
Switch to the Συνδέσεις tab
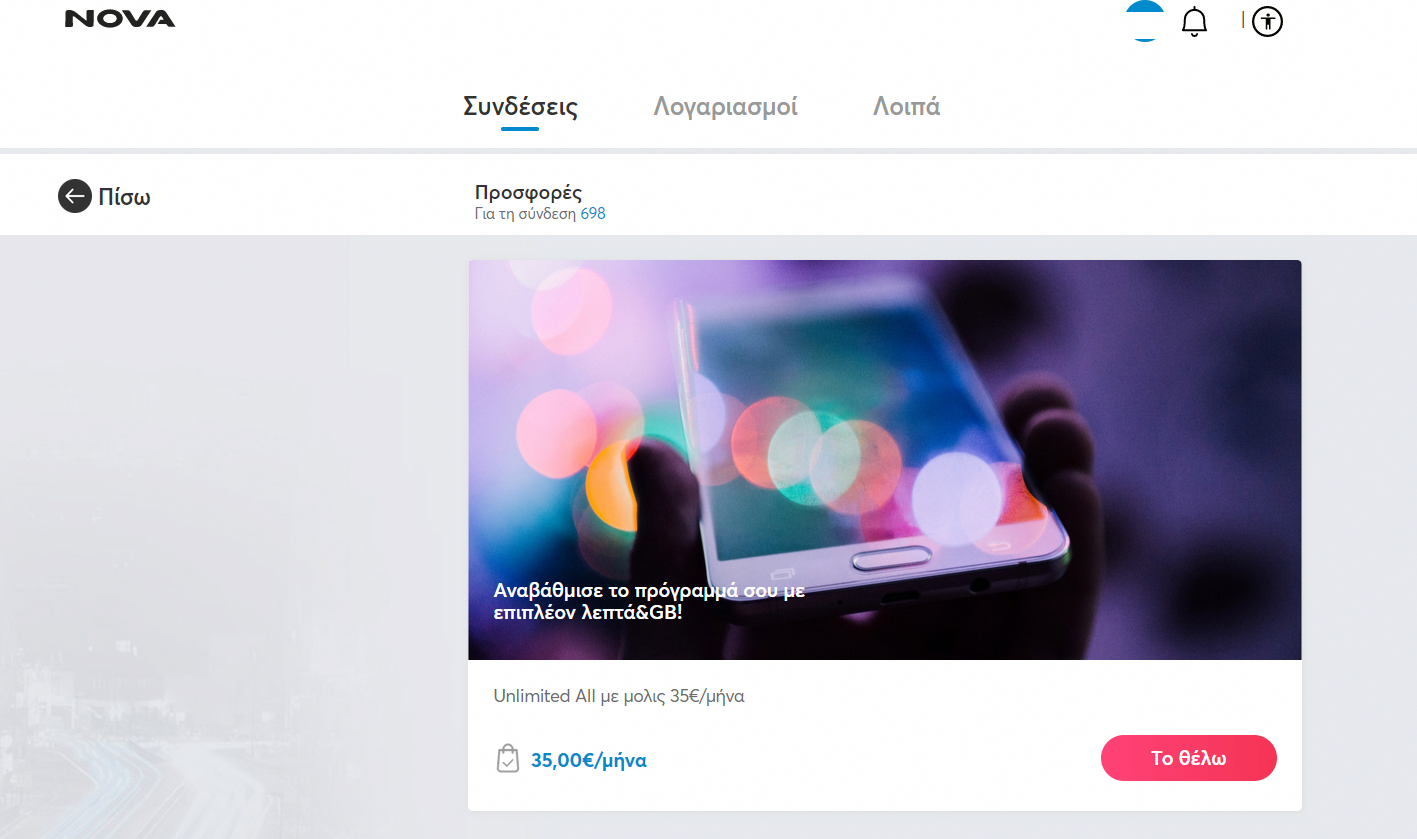pyautogui.click(x=520, y=106)
